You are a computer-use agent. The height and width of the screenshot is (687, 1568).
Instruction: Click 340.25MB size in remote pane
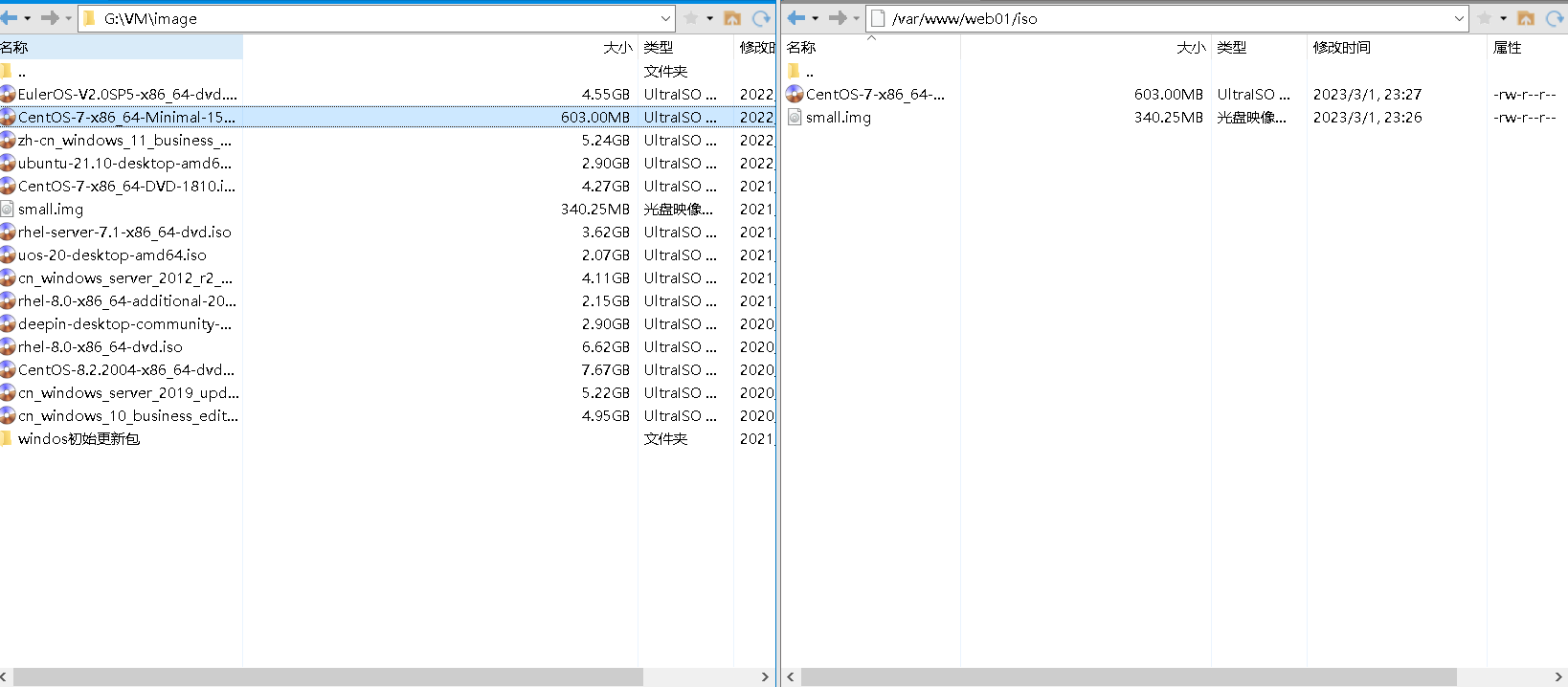(x=1169, y=117)
